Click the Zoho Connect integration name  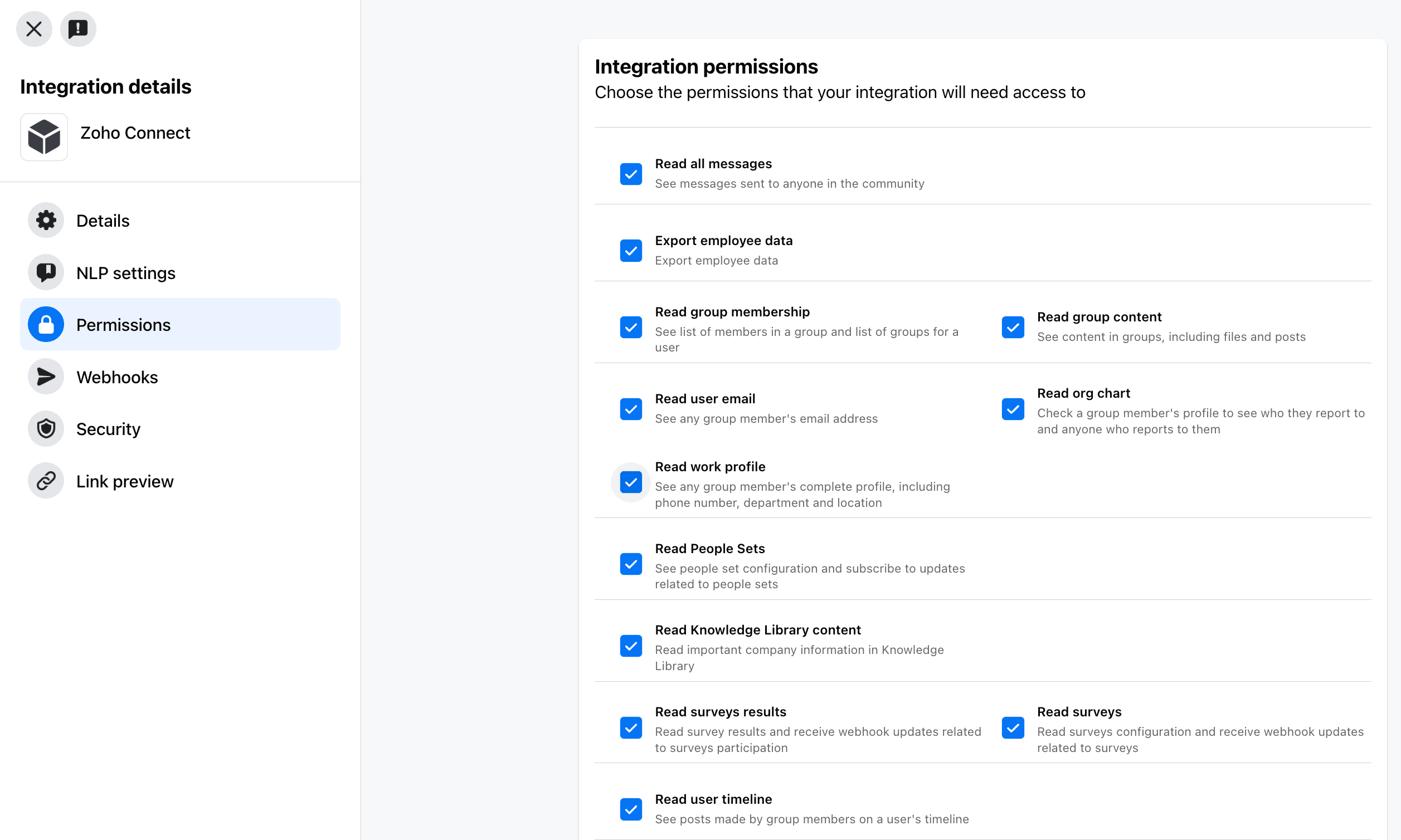135,133
